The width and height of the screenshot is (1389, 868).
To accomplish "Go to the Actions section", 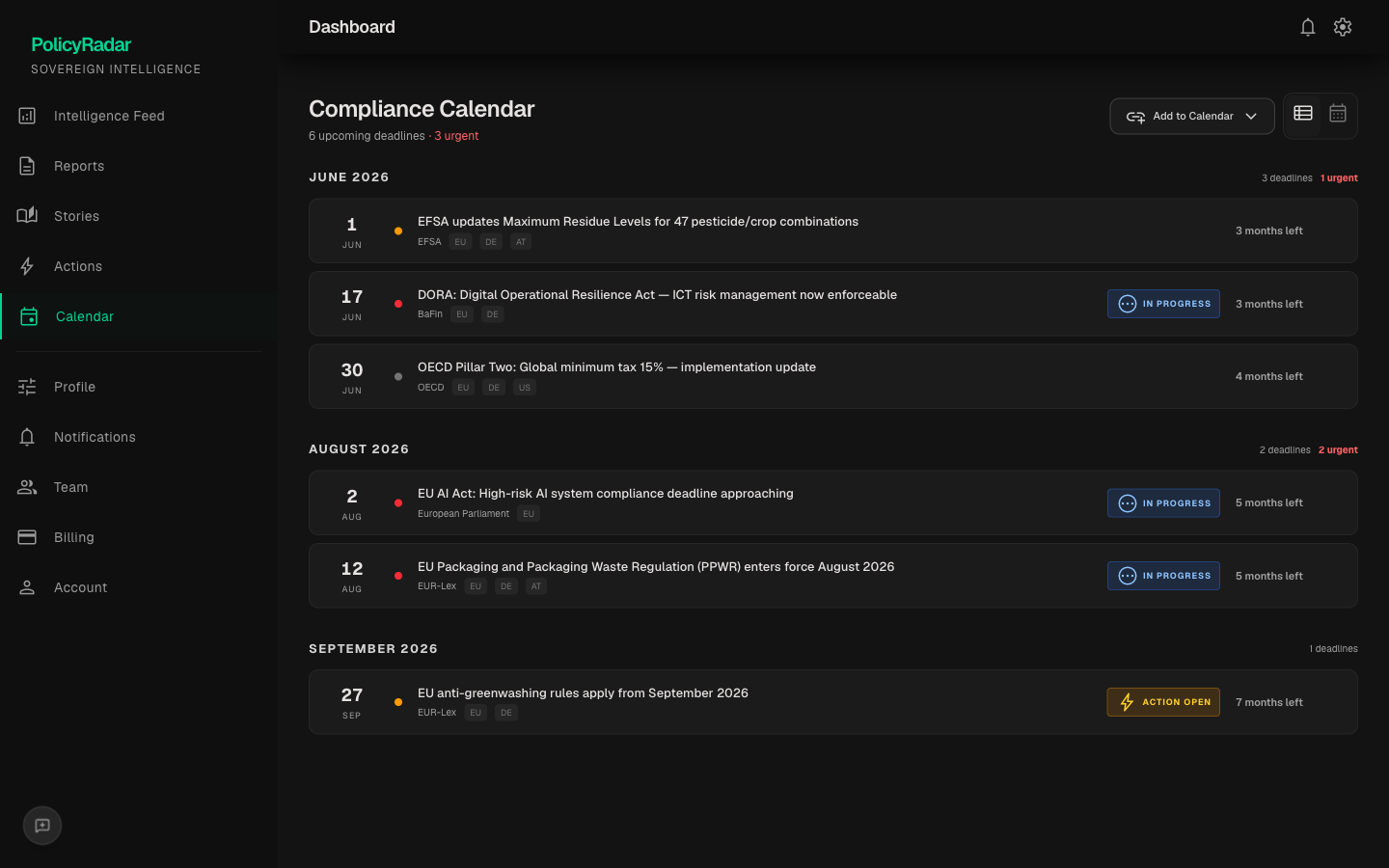I will (78, 266).
